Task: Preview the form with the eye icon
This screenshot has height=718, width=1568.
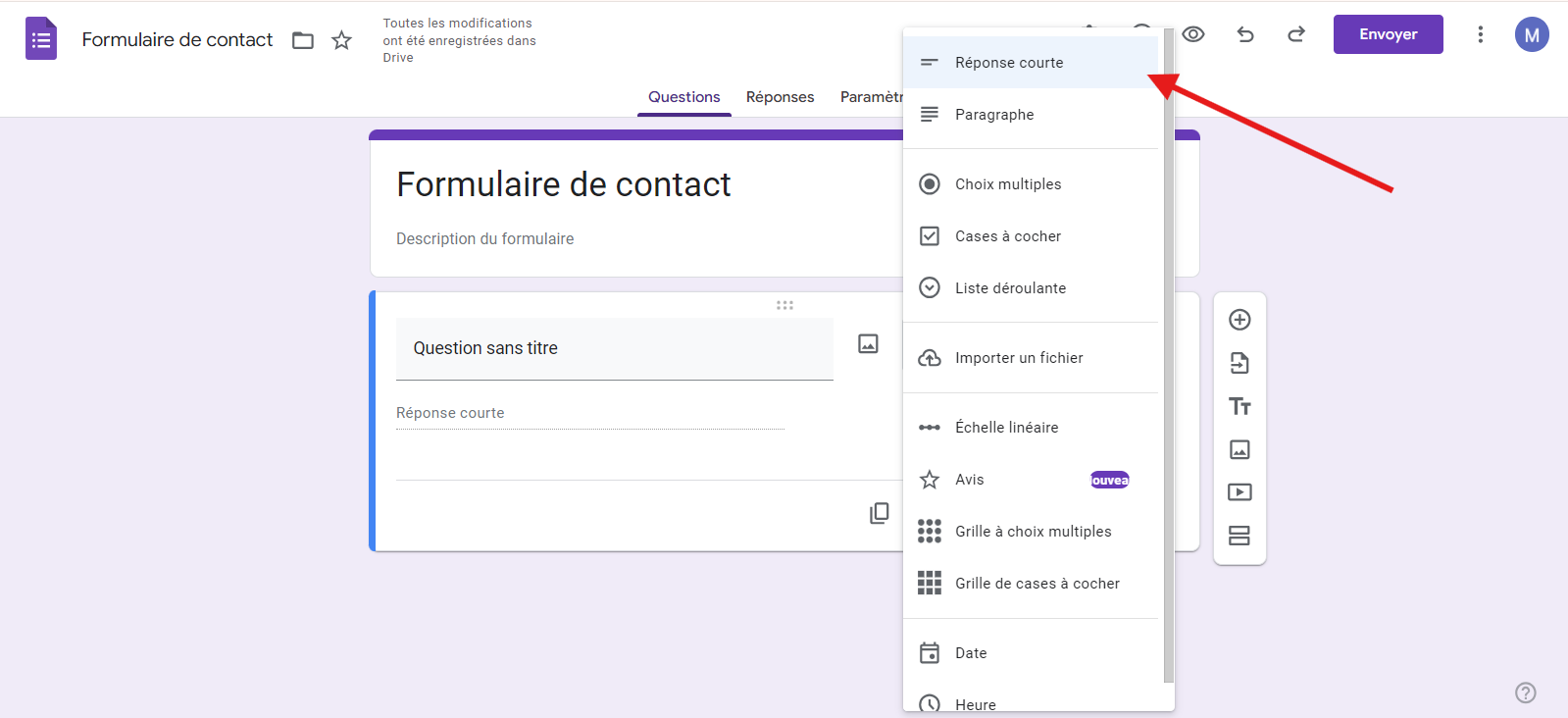Action: (1193, 34)
